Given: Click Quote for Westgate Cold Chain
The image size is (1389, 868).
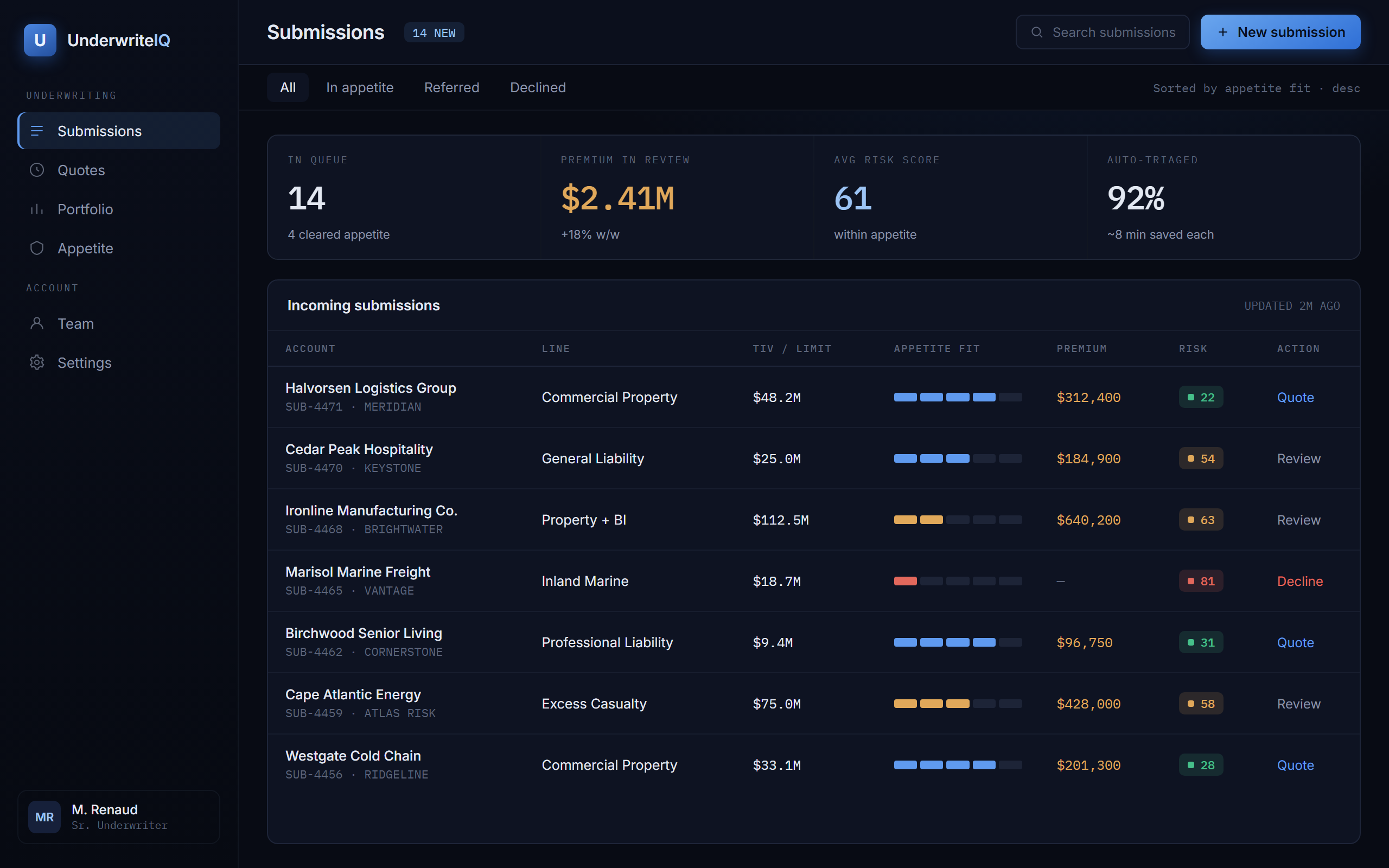Looking at the screenshot, I should coord(1295,765).
